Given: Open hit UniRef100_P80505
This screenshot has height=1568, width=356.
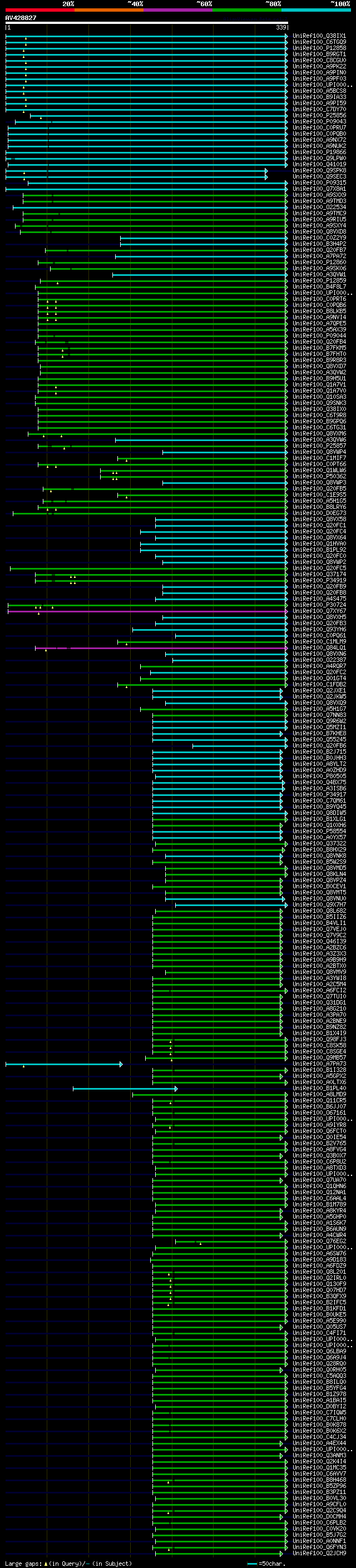Looking at the screenshot, I should click(x=319, y=776).
